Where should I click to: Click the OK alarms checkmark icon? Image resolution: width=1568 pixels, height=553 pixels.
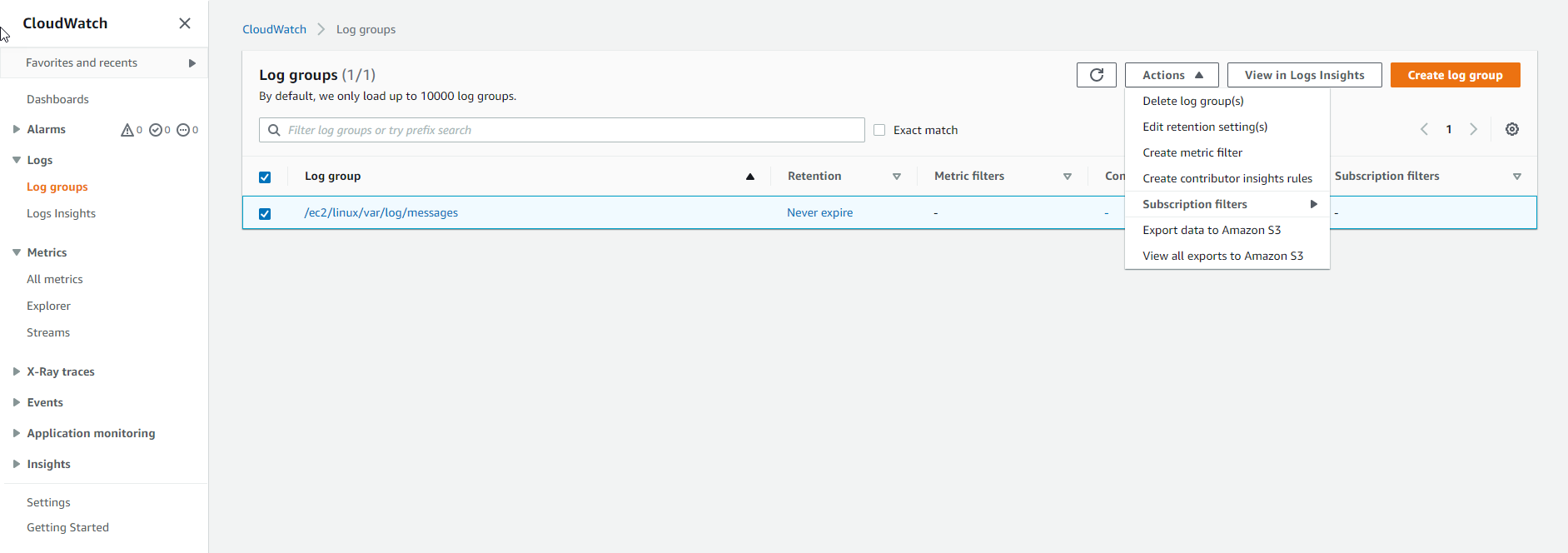tap(156, 130)
